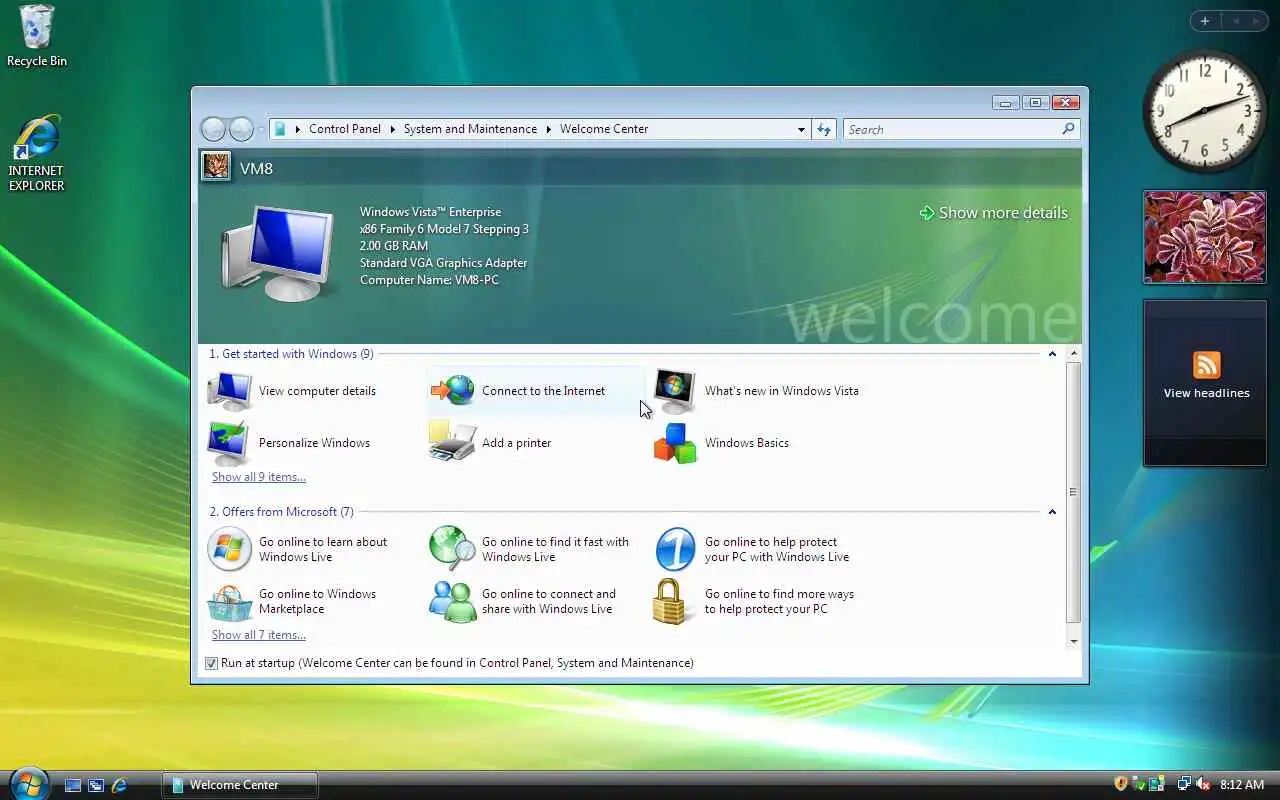Click the System and Maintenance breadcrumb
Image resolution: width=1280 pixels, height=800 pixels.
click(470, 129)
